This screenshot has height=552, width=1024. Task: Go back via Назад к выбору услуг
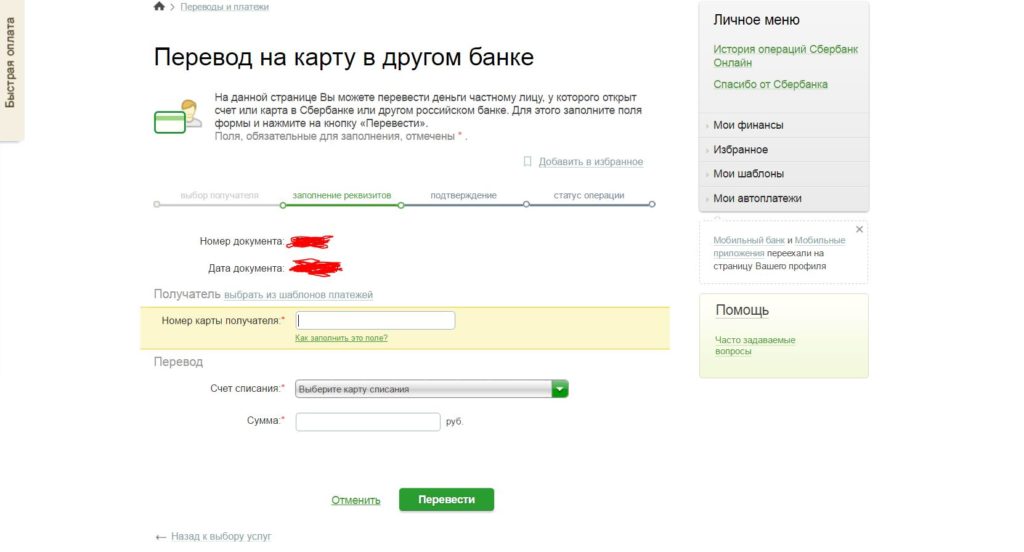coord(221,536)
